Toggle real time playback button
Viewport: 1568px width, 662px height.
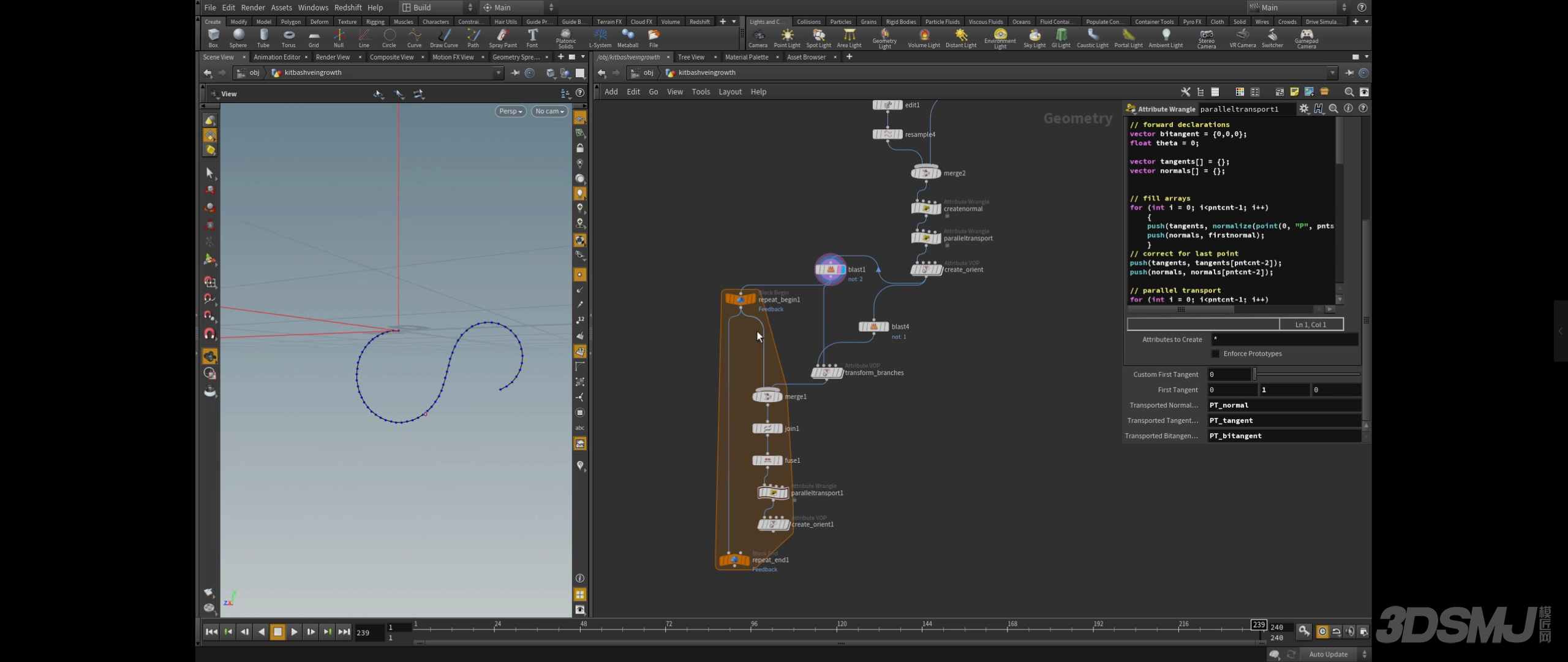pyautogui.click(x=1322, y=631)
